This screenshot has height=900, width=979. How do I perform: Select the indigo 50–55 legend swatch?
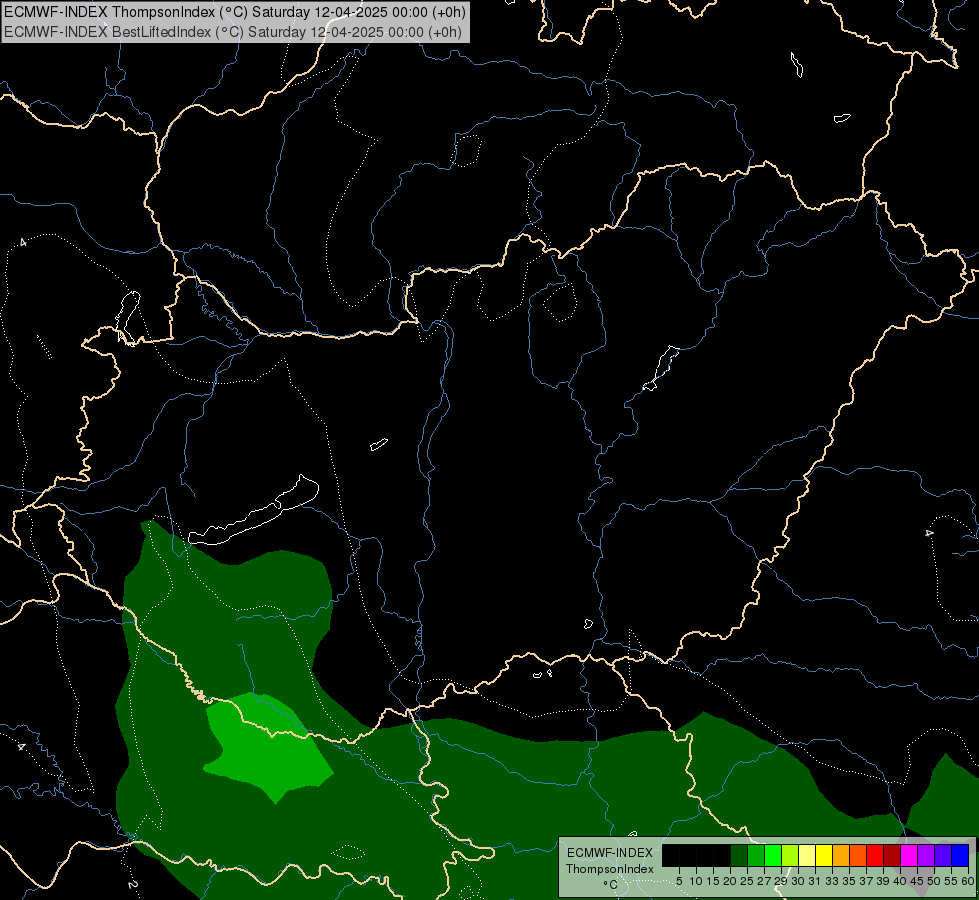(943, 855)
